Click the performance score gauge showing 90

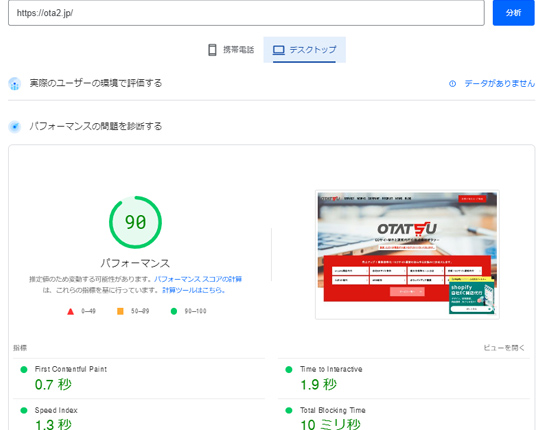135,222
